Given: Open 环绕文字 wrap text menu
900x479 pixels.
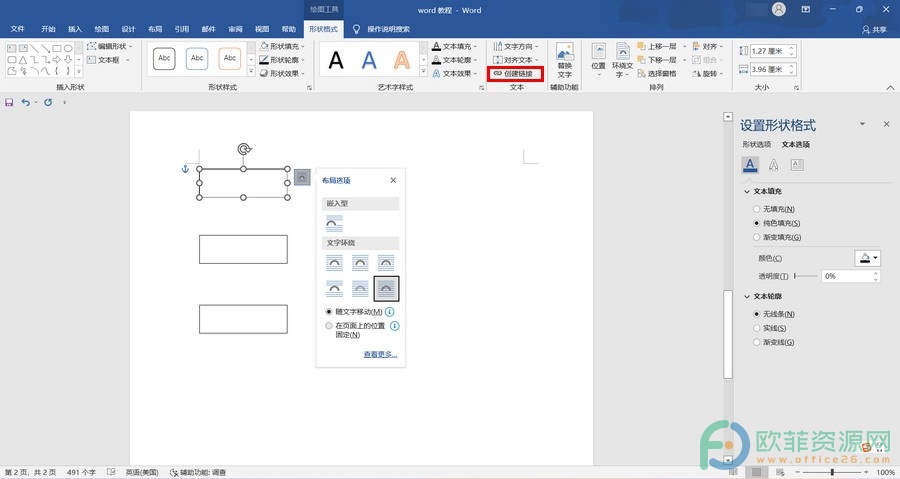Looking at the screenshot, I should pos(622,60).
